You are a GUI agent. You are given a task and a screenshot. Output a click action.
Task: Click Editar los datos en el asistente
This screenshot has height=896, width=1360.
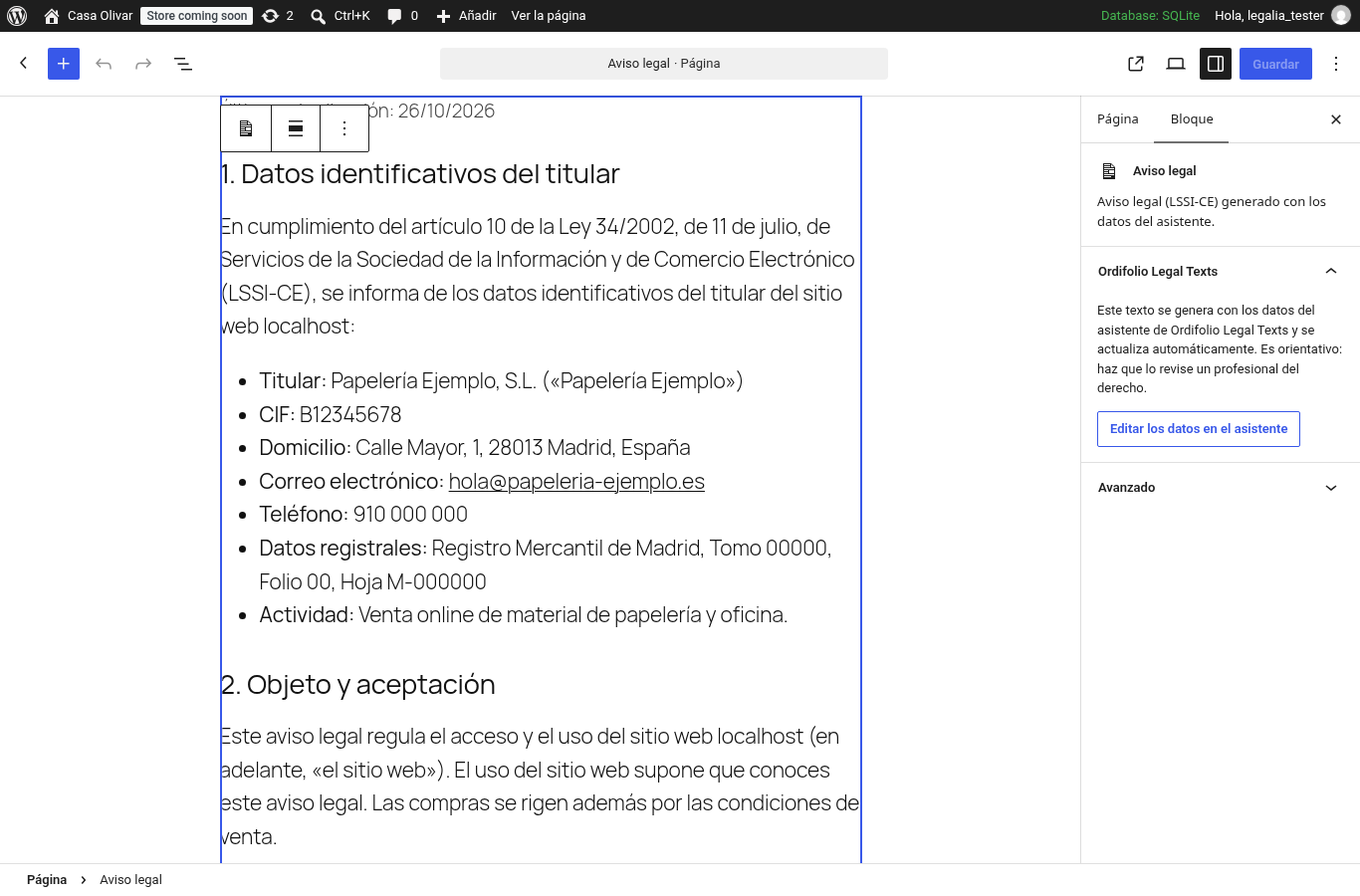click(1199, 429)
